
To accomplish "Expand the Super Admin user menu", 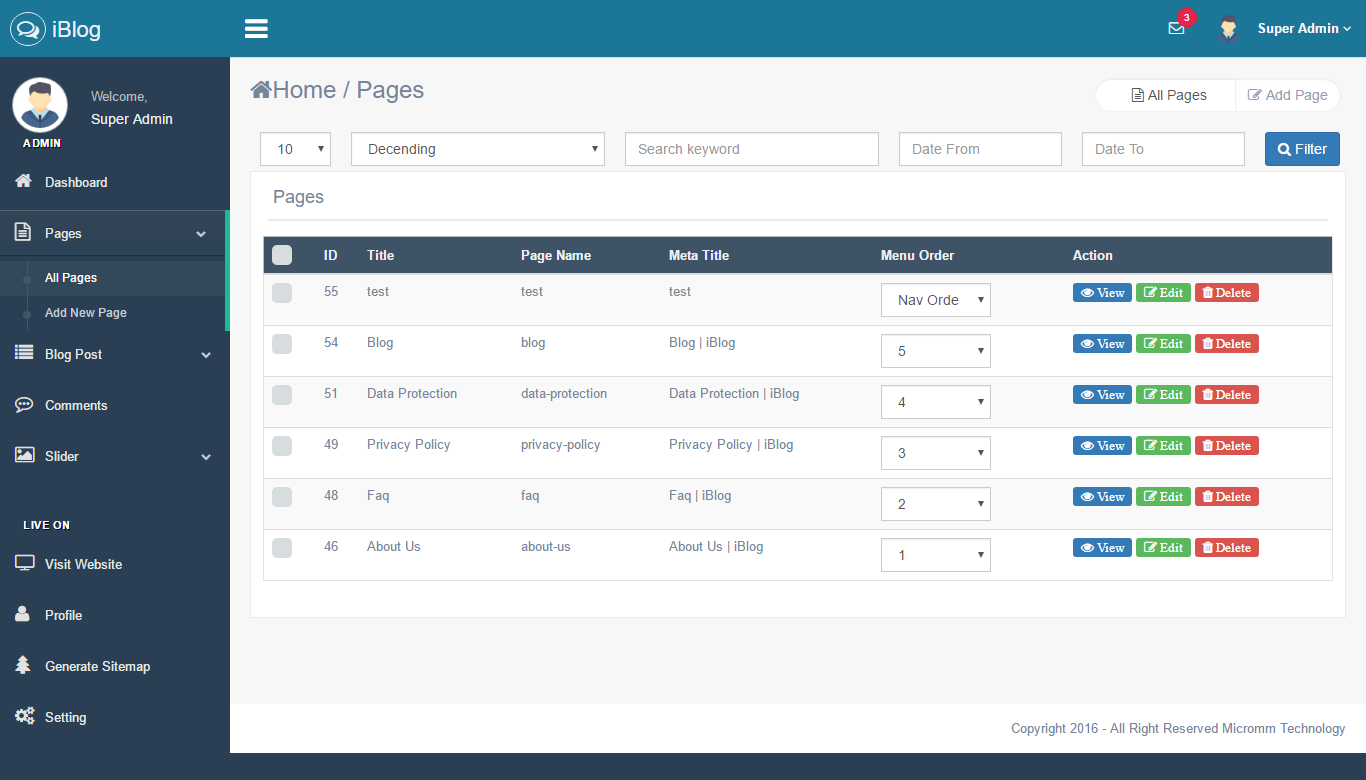I will coord(1304,29).
